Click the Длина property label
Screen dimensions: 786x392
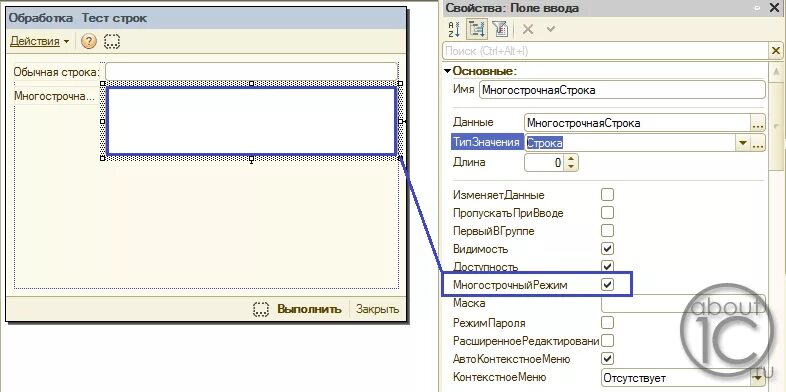[x=469, y=162]
